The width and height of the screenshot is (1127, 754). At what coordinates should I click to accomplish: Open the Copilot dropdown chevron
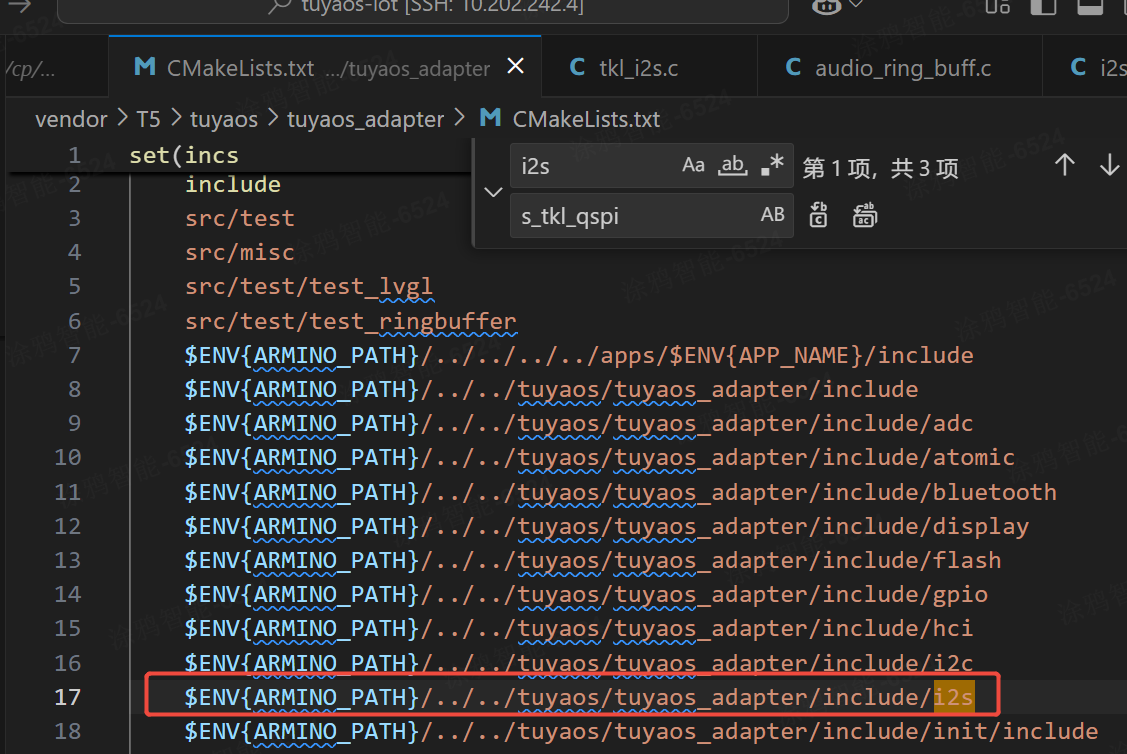click(855, 5)
